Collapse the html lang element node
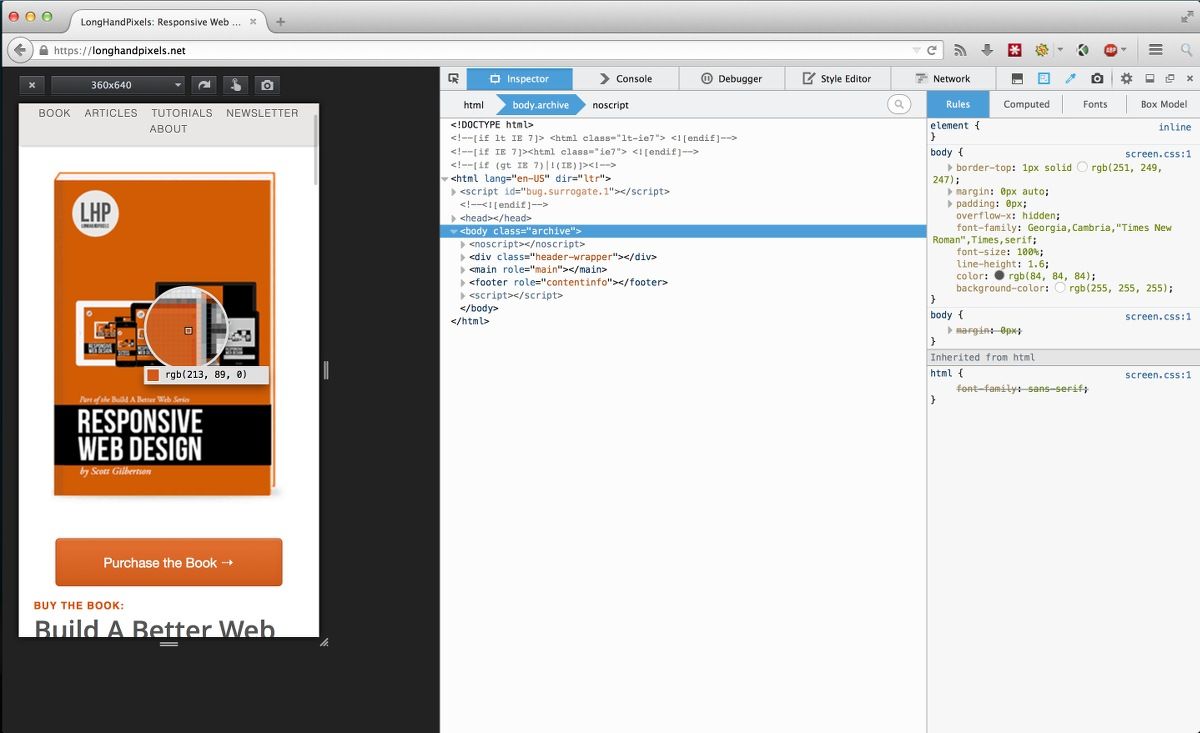 tap(445, 179)
